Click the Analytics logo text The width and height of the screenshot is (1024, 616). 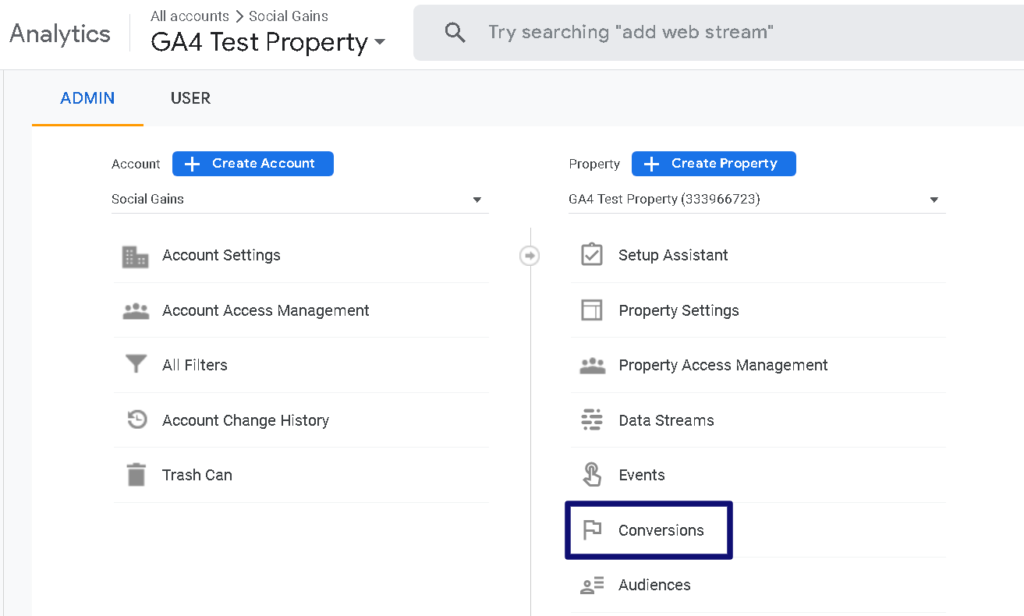(x=60, y=33)
